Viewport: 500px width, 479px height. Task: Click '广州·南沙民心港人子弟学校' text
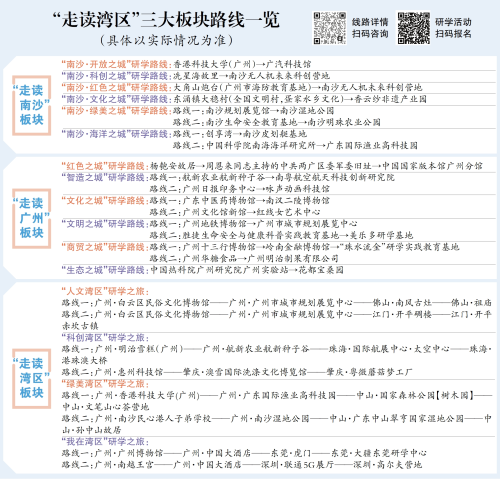pos(153,418)
